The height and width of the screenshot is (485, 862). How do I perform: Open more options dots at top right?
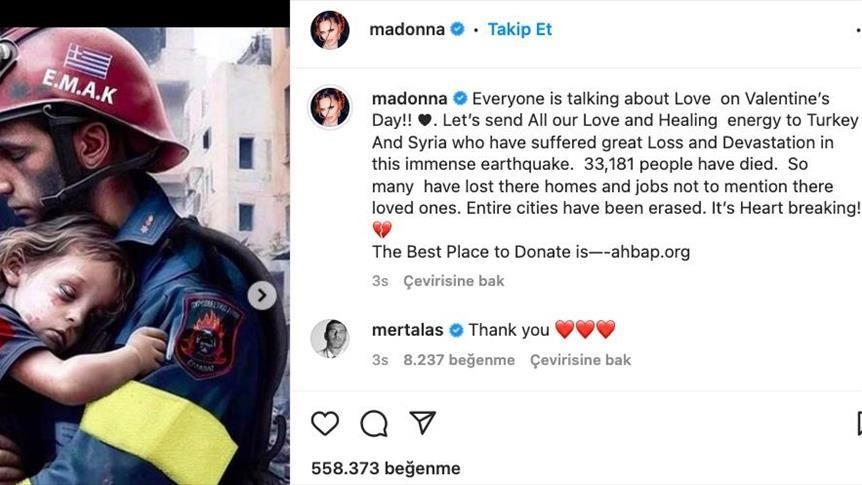[859, 30]
